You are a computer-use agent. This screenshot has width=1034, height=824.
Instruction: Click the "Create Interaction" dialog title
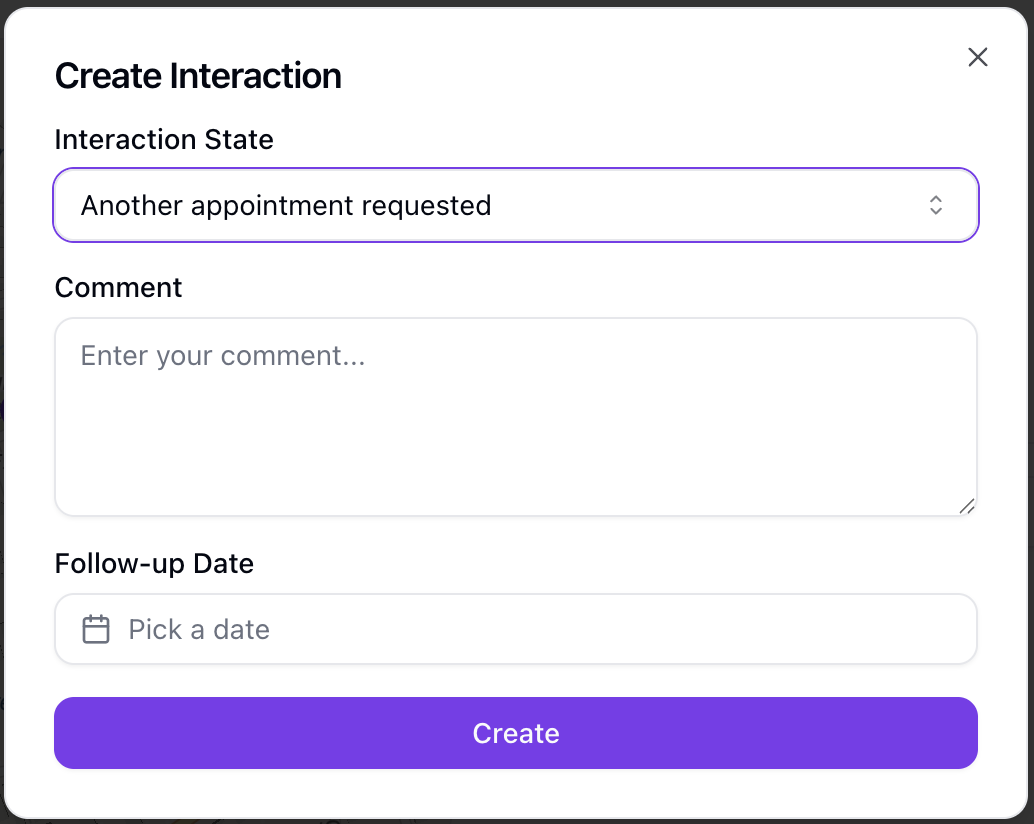198,76
